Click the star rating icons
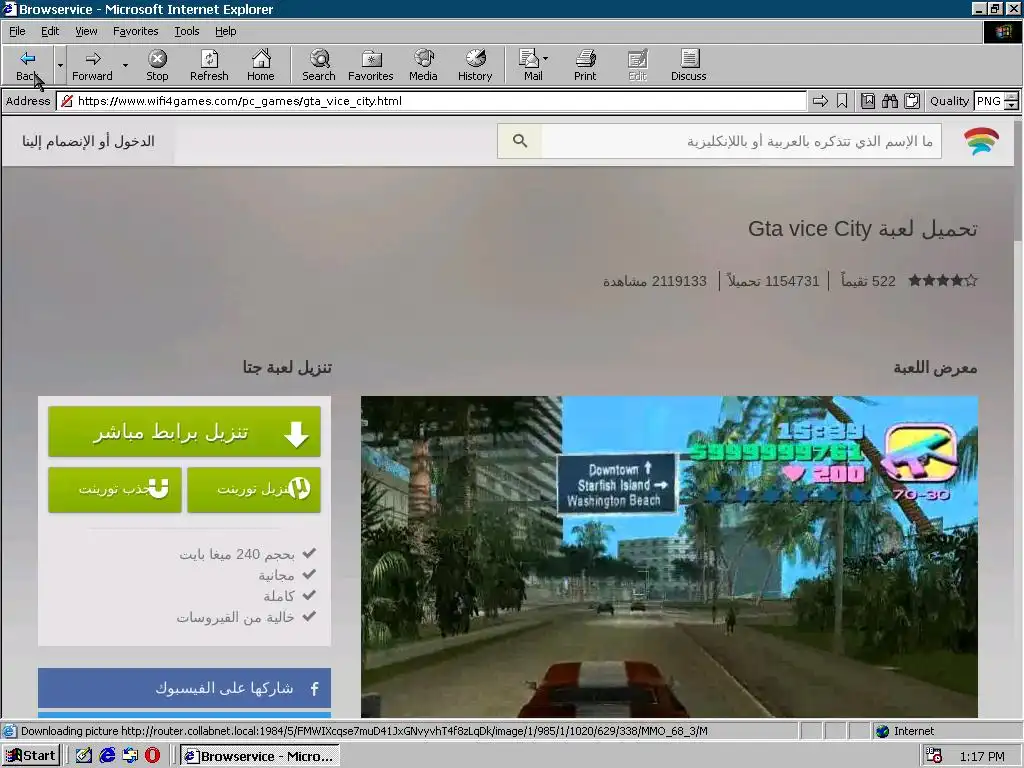The height and width of the screenshot is (768, 1024). [x=942, y=281]
